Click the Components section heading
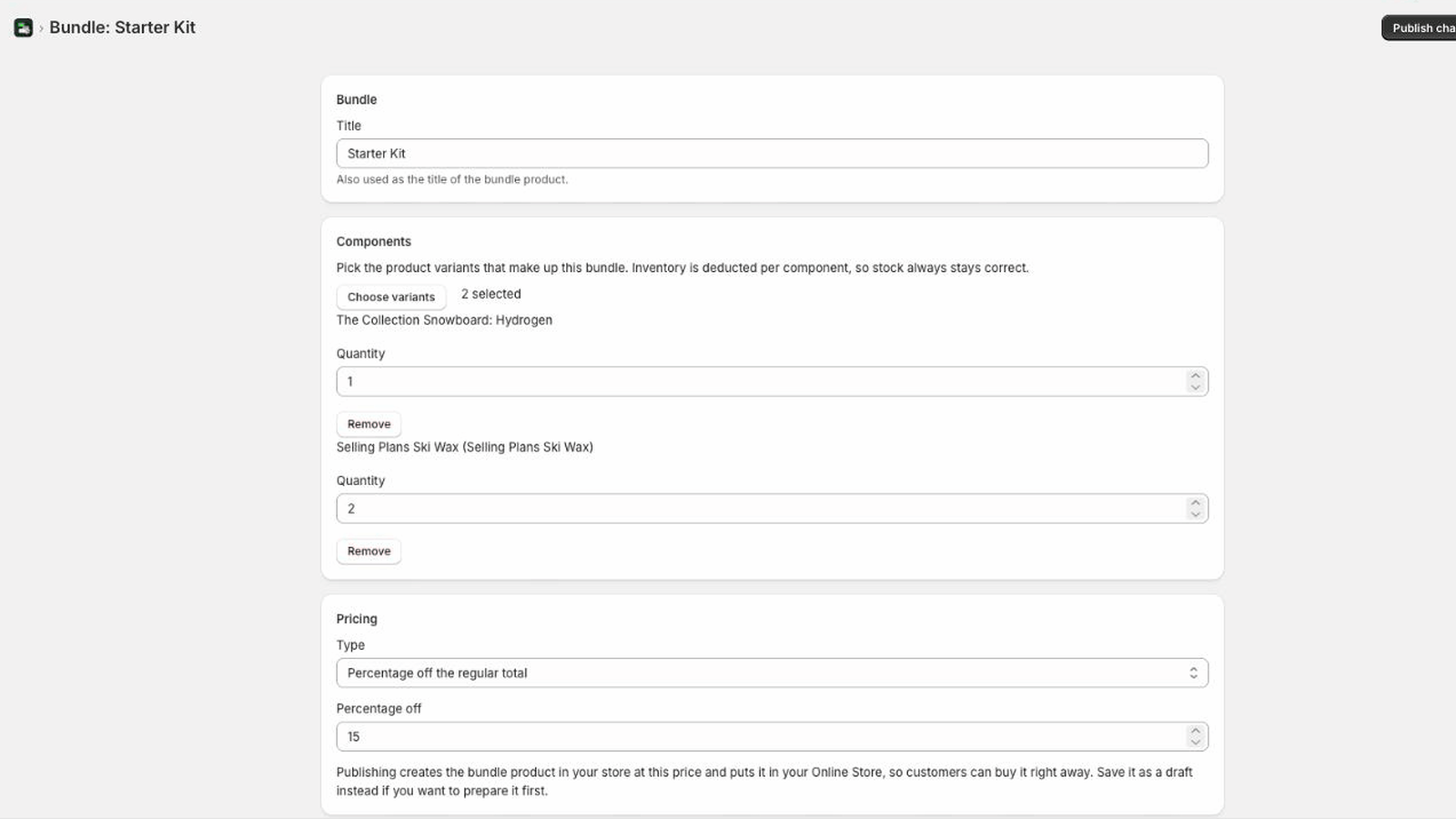The image size is (1456, 819). coord(373,241)
